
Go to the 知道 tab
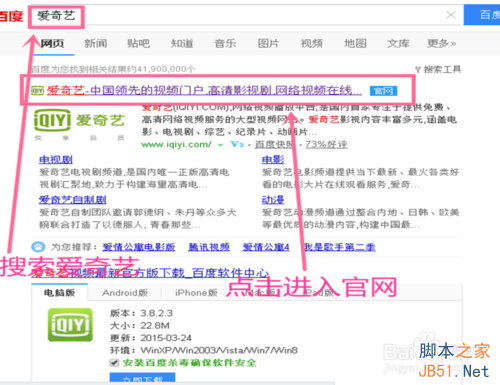click(x=182, y=43)
